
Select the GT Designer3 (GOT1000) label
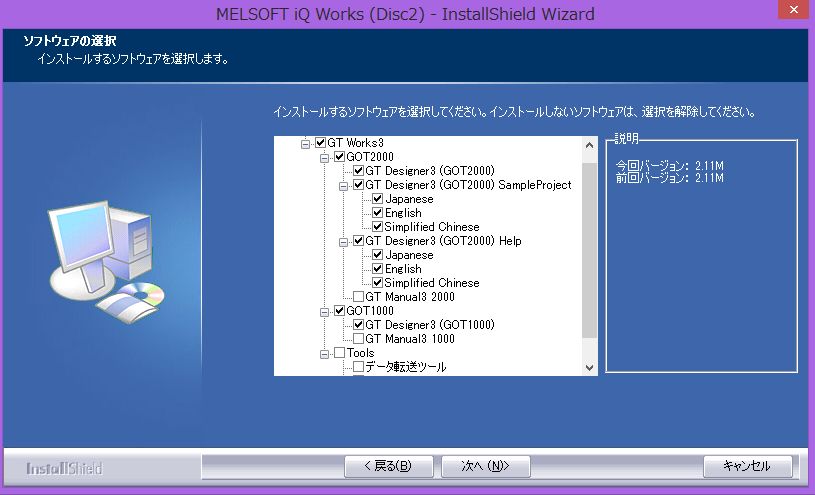click(430, 325)
